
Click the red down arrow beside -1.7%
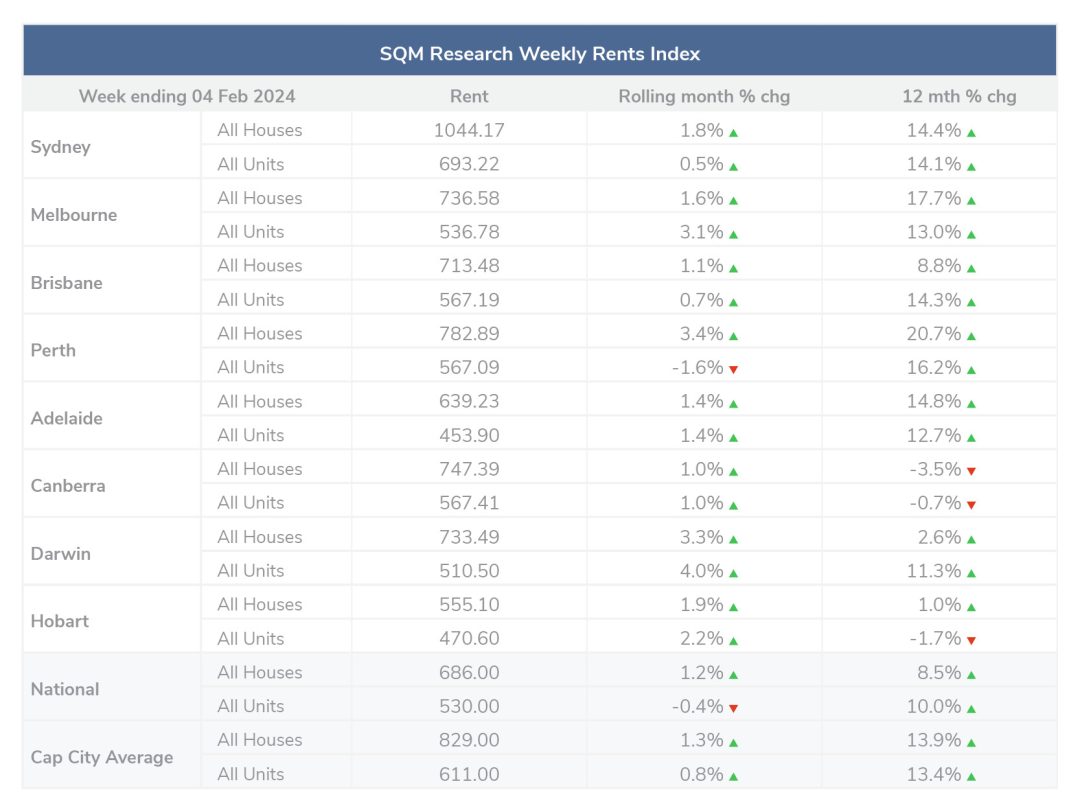click(x=971, y=641)
